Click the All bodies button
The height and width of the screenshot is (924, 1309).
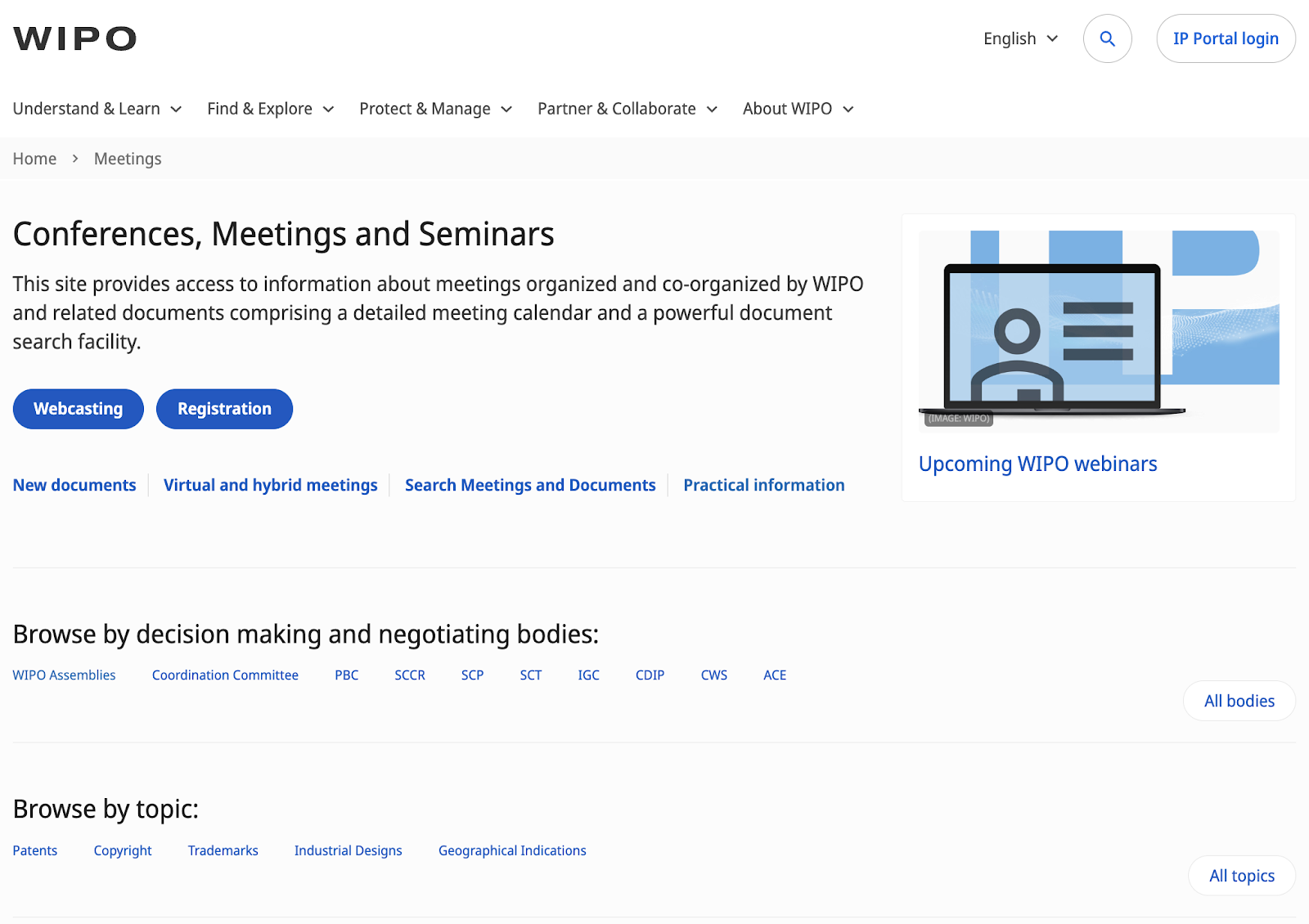pyautogui.click(x=1239, y=701)
